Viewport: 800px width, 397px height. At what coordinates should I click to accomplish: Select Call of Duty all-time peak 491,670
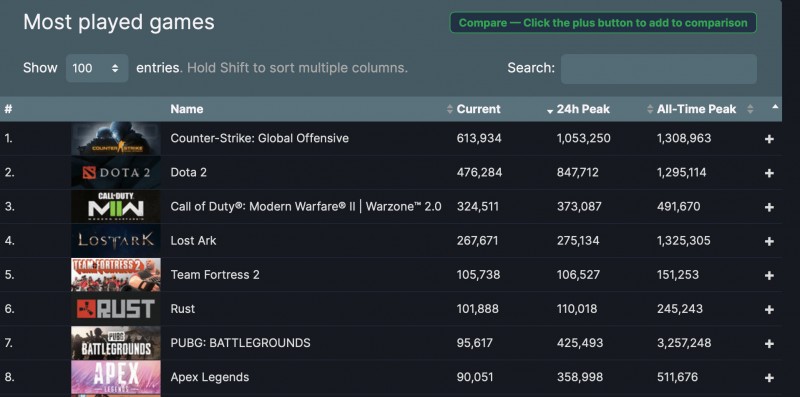679,207
